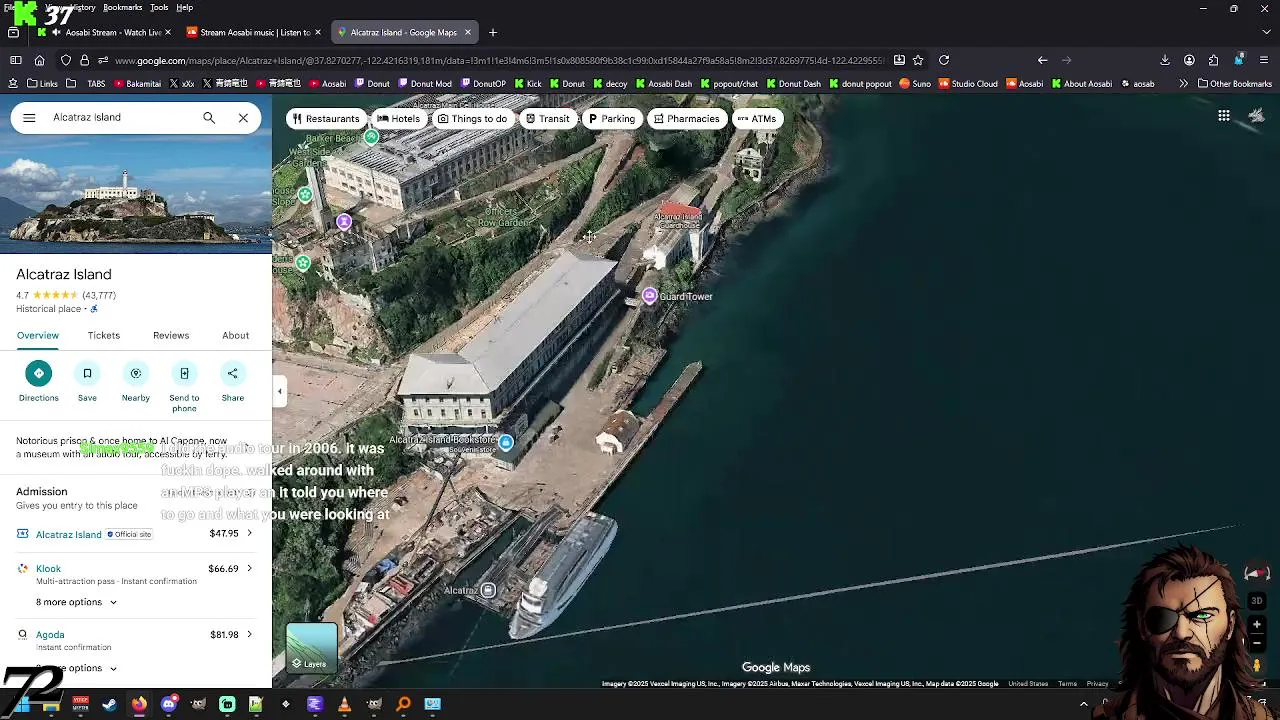The image size is (1280, 720).
Task: Open the Bookmarks menu
Action: click(x=122, y=7)
